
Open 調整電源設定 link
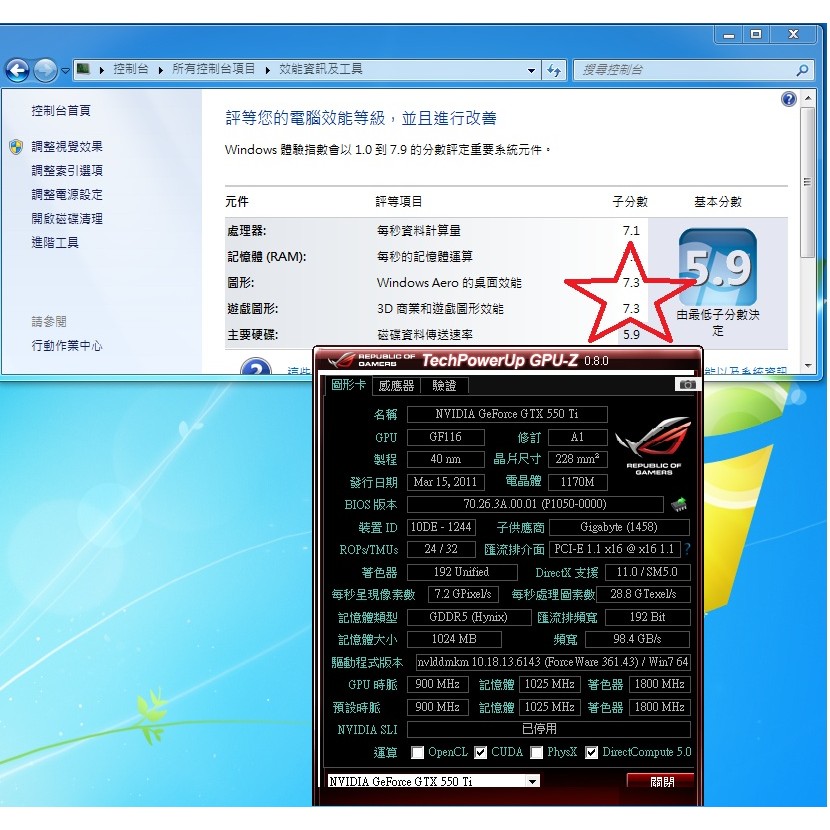[x=67, y=194]
